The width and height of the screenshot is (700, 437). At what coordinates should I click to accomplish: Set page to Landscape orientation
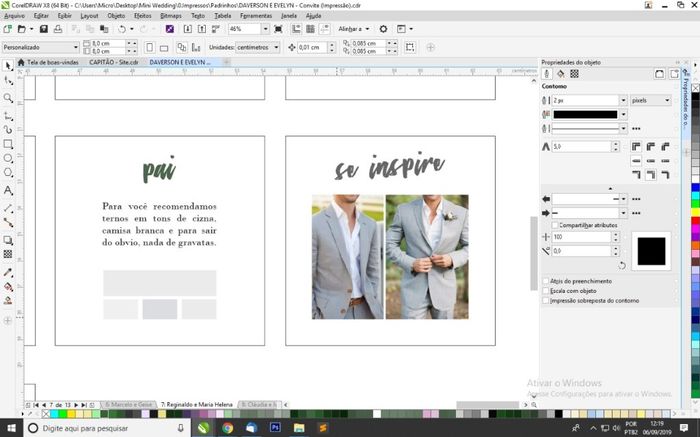164,47
